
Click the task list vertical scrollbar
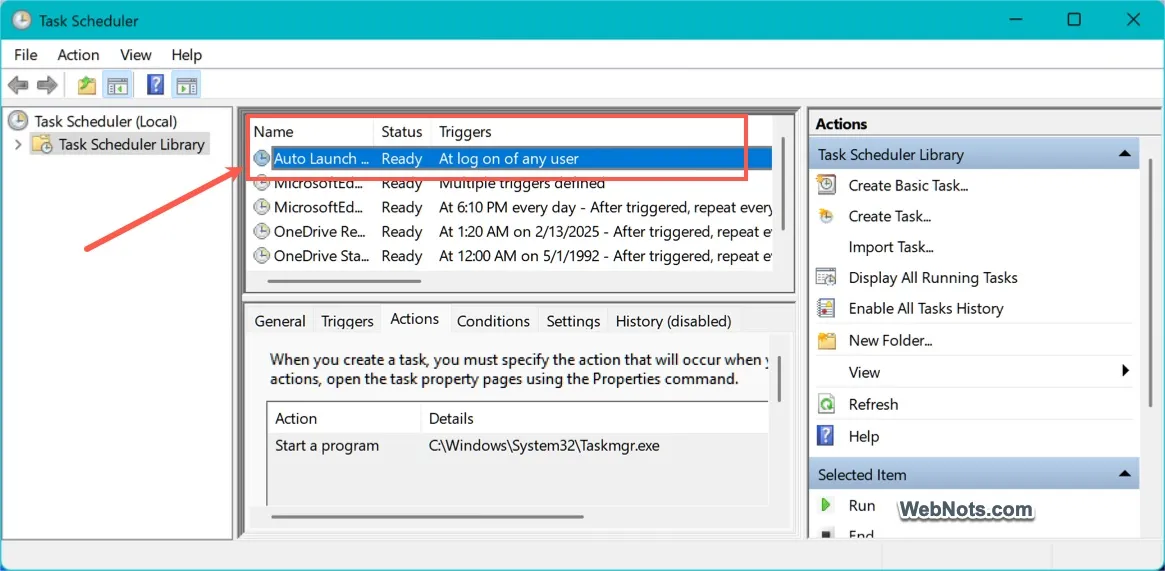tap(782, 183)
